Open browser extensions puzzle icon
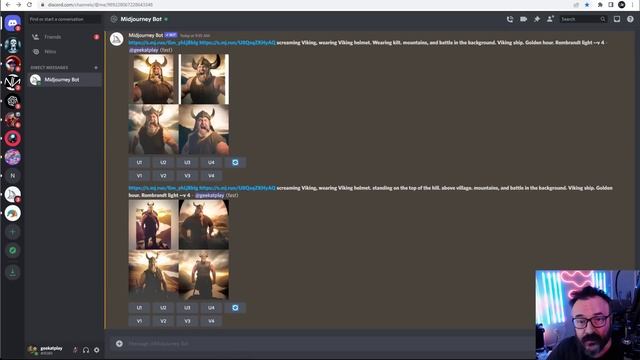This screenshot has height=360, width=640. 600,4
